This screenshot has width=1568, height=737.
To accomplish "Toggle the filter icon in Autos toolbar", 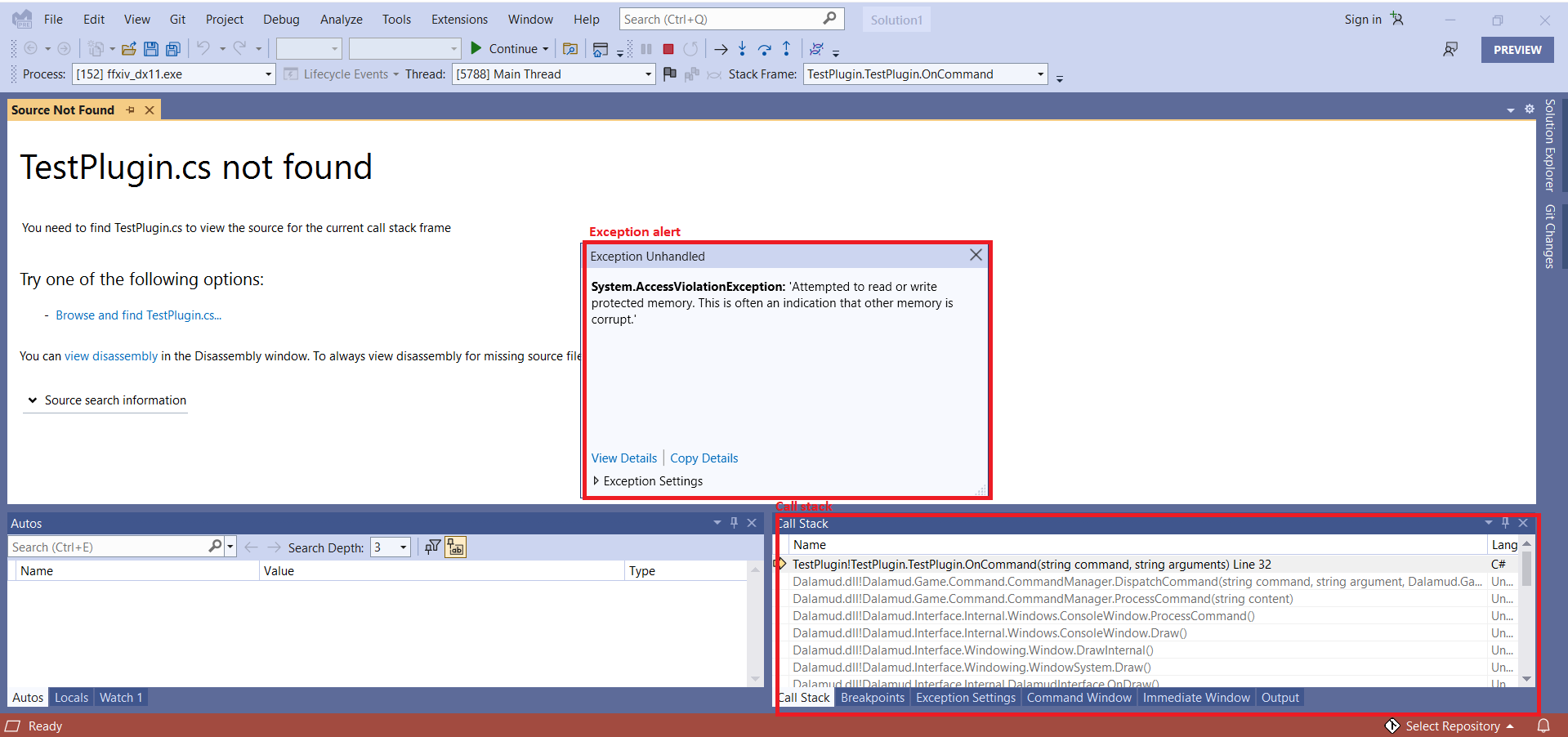I will point(433,547).
